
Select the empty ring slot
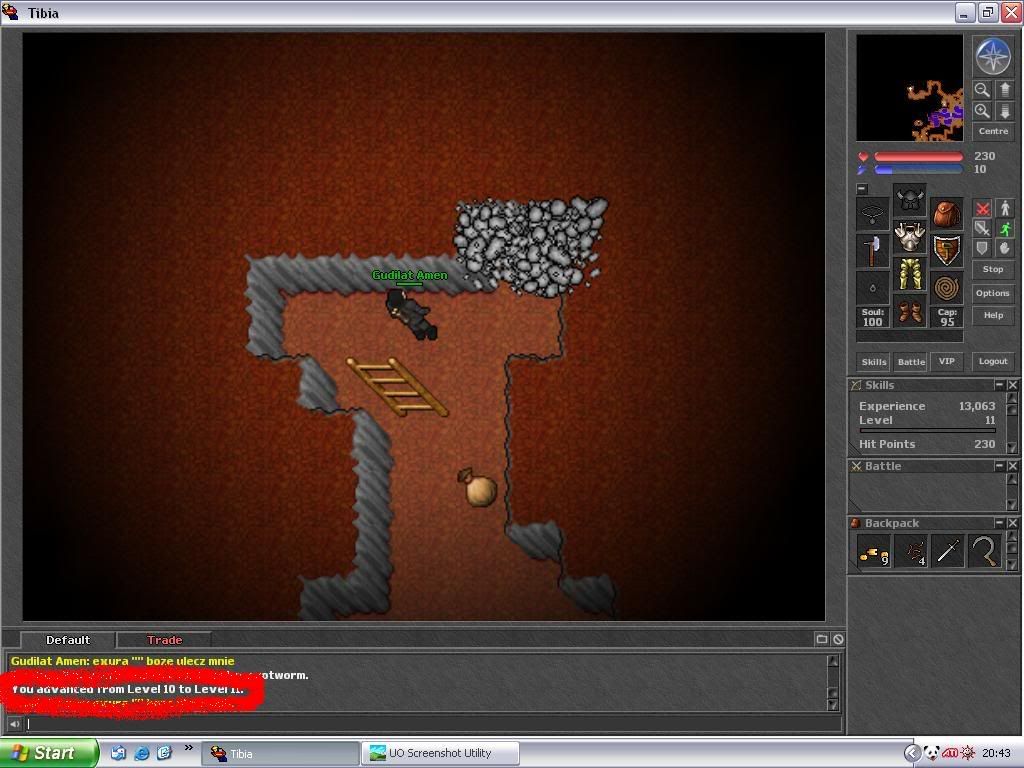coord(872,288)
